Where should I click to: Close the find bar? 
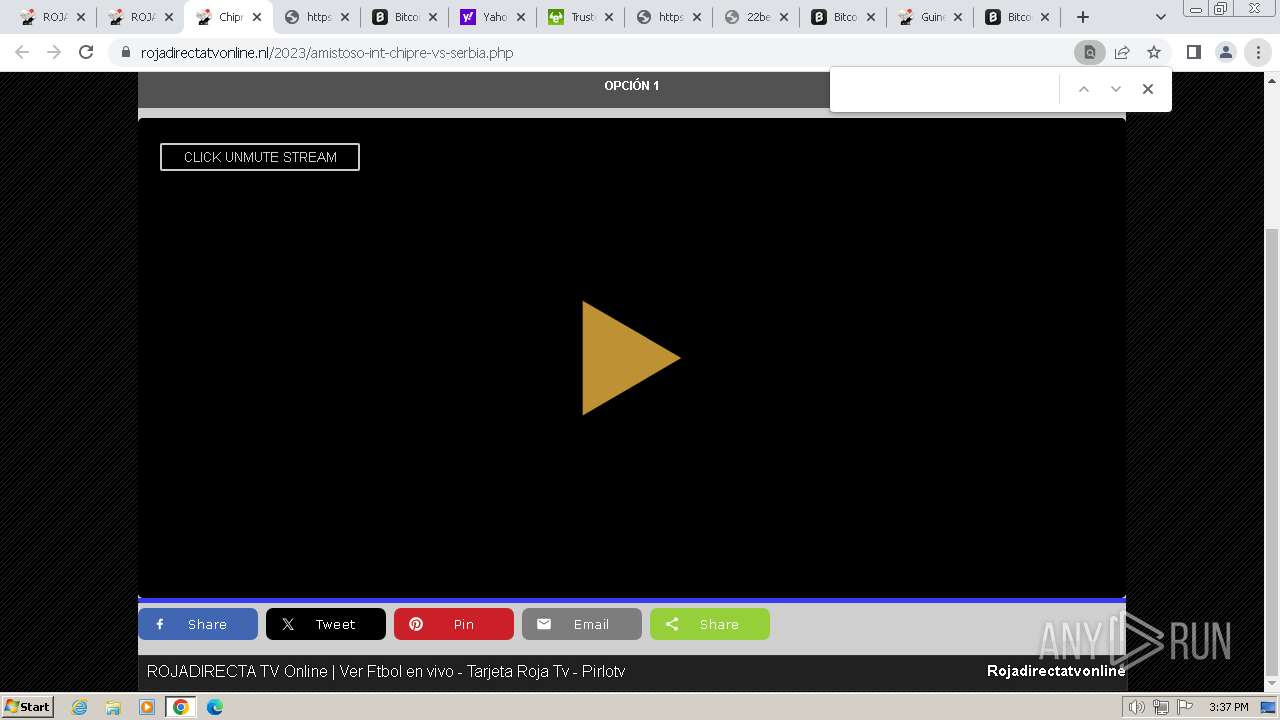[1148, 89]
